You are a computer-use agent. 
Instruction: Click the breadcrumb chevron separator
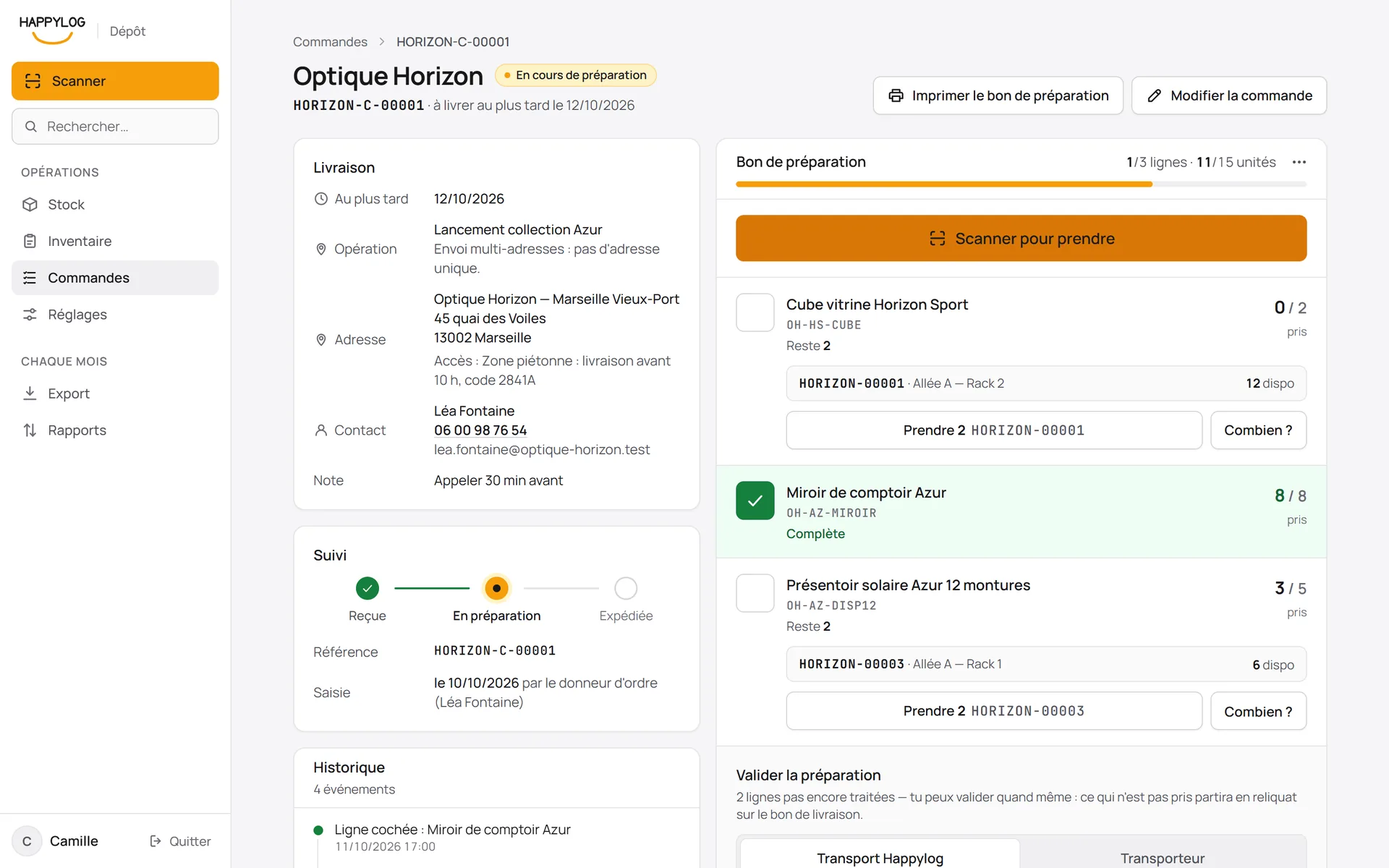pyautogui.click(x=382, y=42)
